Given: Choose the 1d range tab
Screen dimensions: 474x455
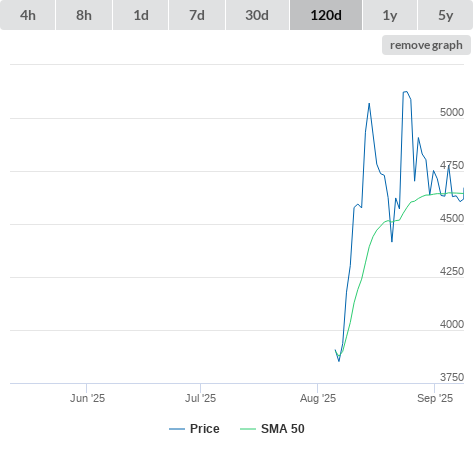Looking at the screenshot, I should [x=141, y=15].
